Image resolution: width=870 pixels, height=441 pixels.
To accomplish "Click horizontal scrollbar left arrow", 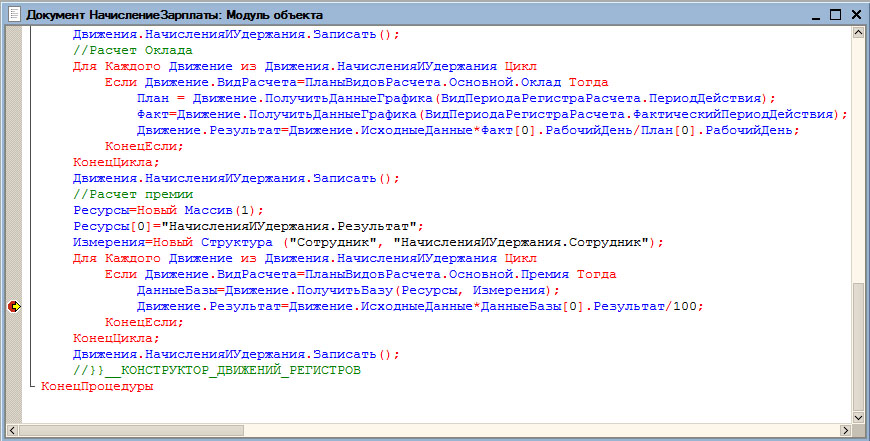I will click(12, 430).
